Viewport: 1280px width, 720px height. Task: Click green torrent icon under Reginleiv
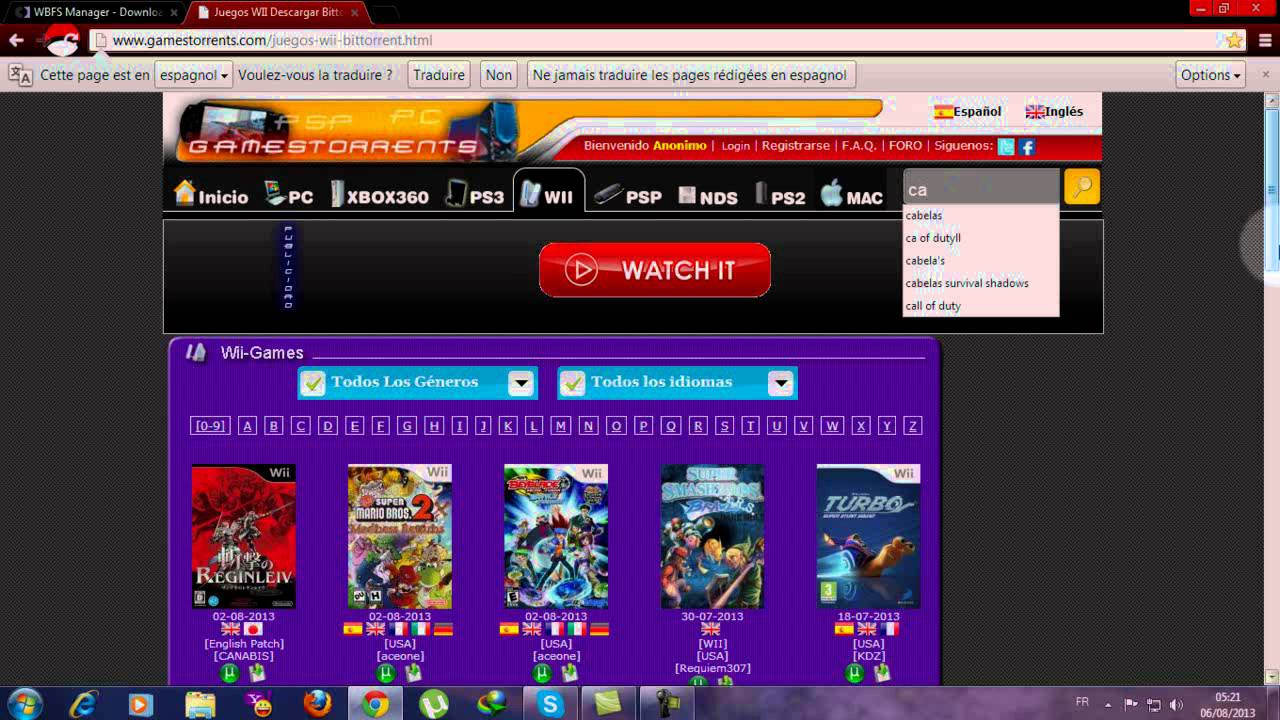(230, 673)
